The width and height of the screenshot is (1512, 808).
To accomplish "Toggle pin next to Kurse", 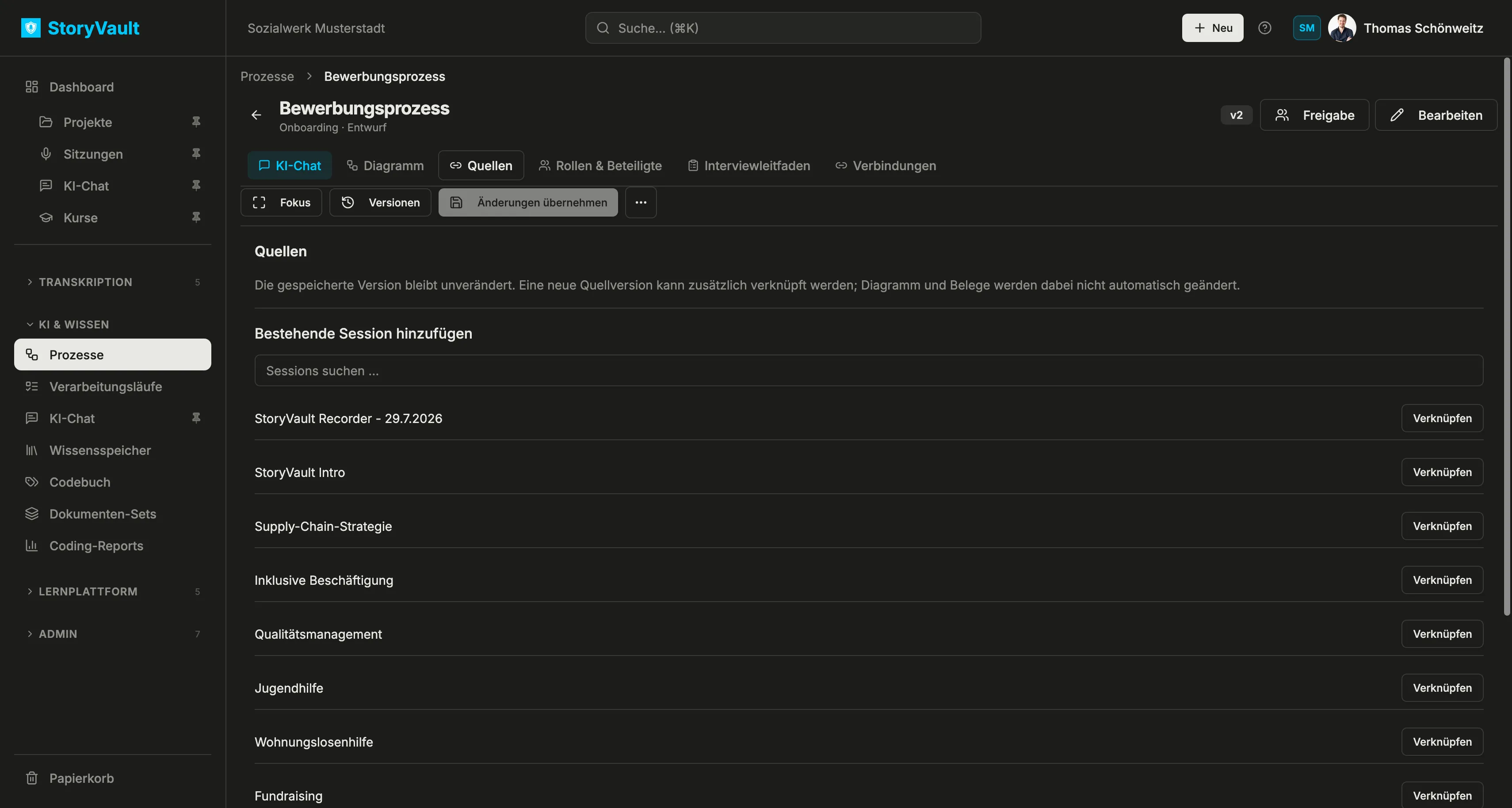I will click(x=196, y=217).
